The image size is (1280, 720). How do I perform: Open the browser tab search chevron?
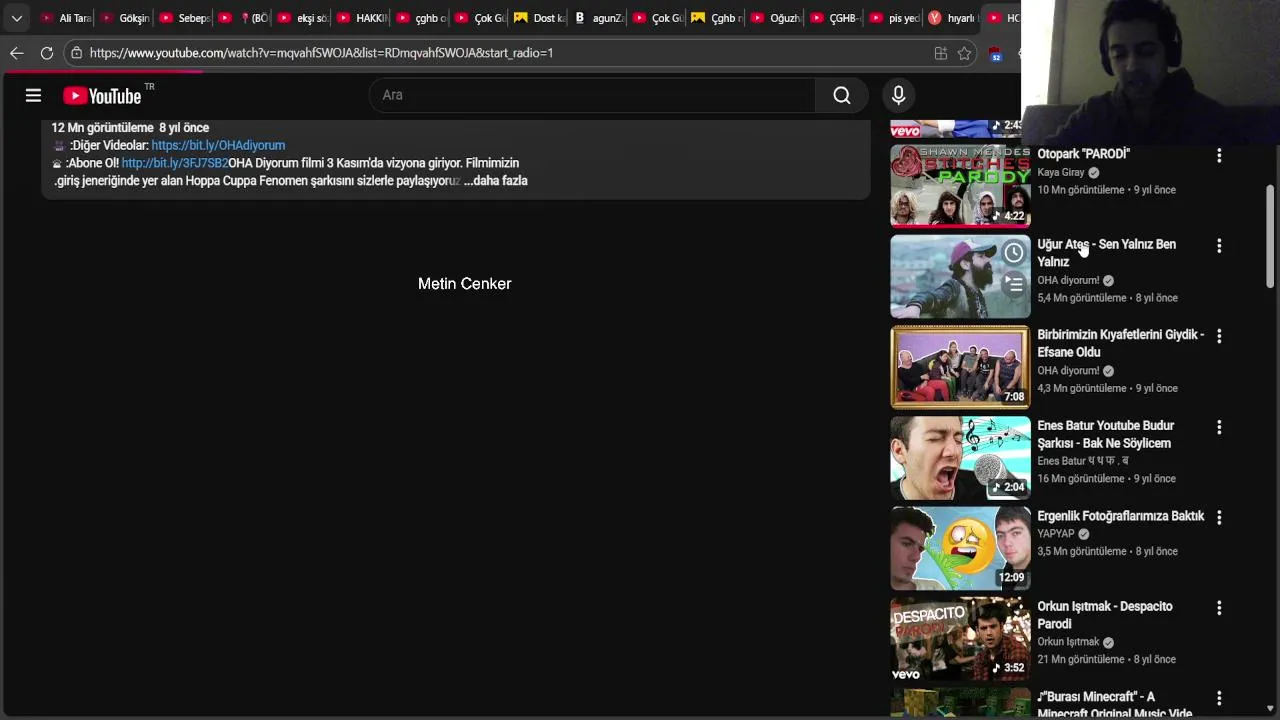(x=16, y=18)
